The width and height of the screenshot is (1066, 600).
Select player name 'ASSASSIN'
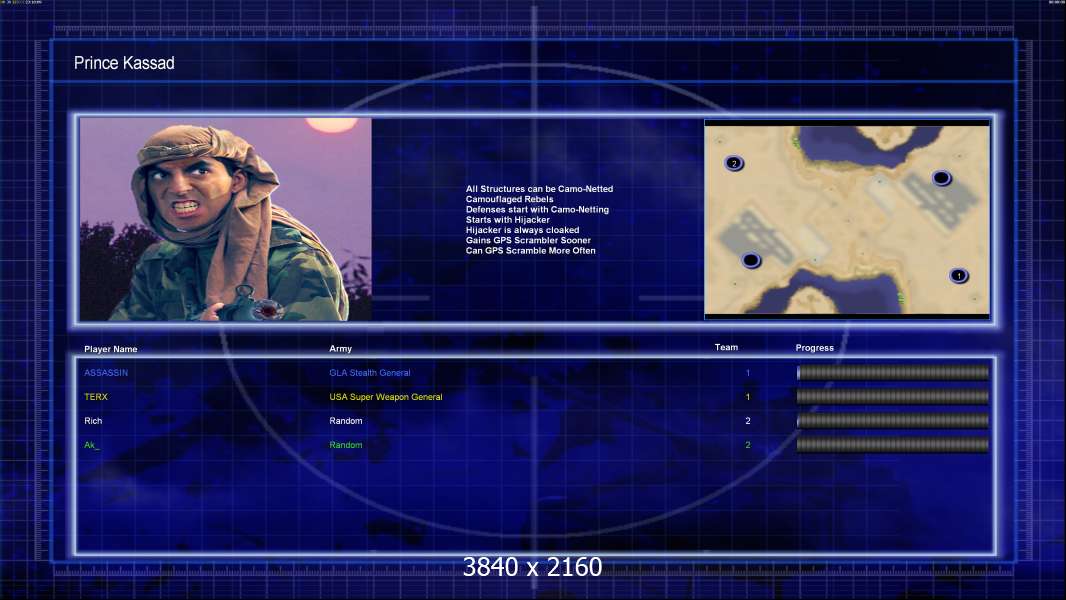click(x=106, y=373)
